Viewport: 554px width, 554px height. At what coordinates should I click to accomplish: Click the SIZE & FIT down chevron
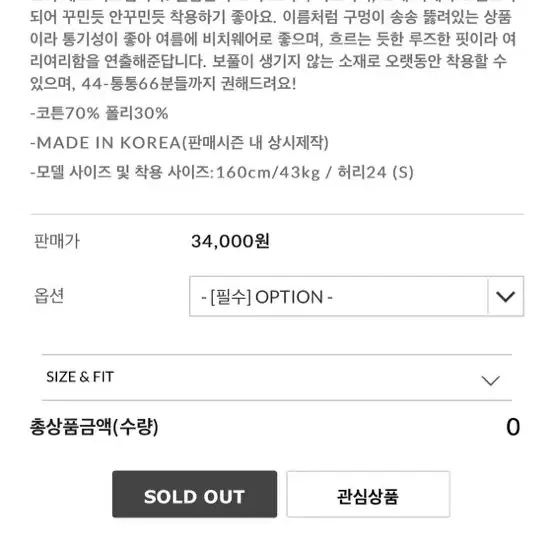point(490,381)
